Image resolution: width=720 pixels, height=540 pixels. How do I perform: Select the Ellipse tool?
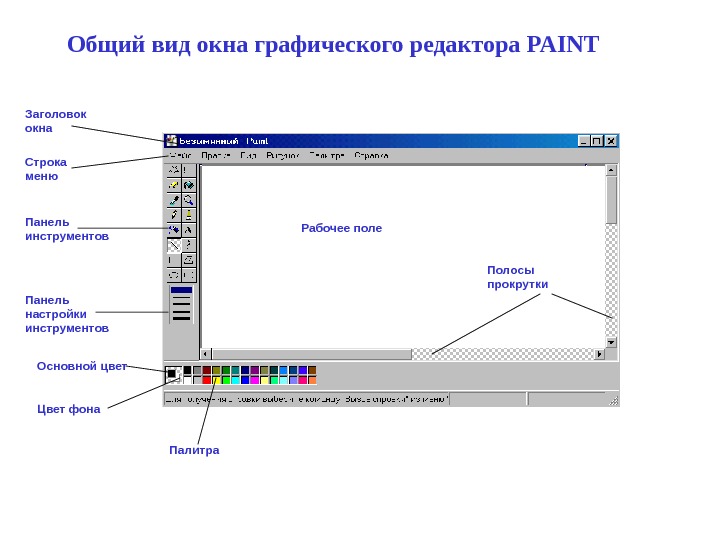point(174,275)
